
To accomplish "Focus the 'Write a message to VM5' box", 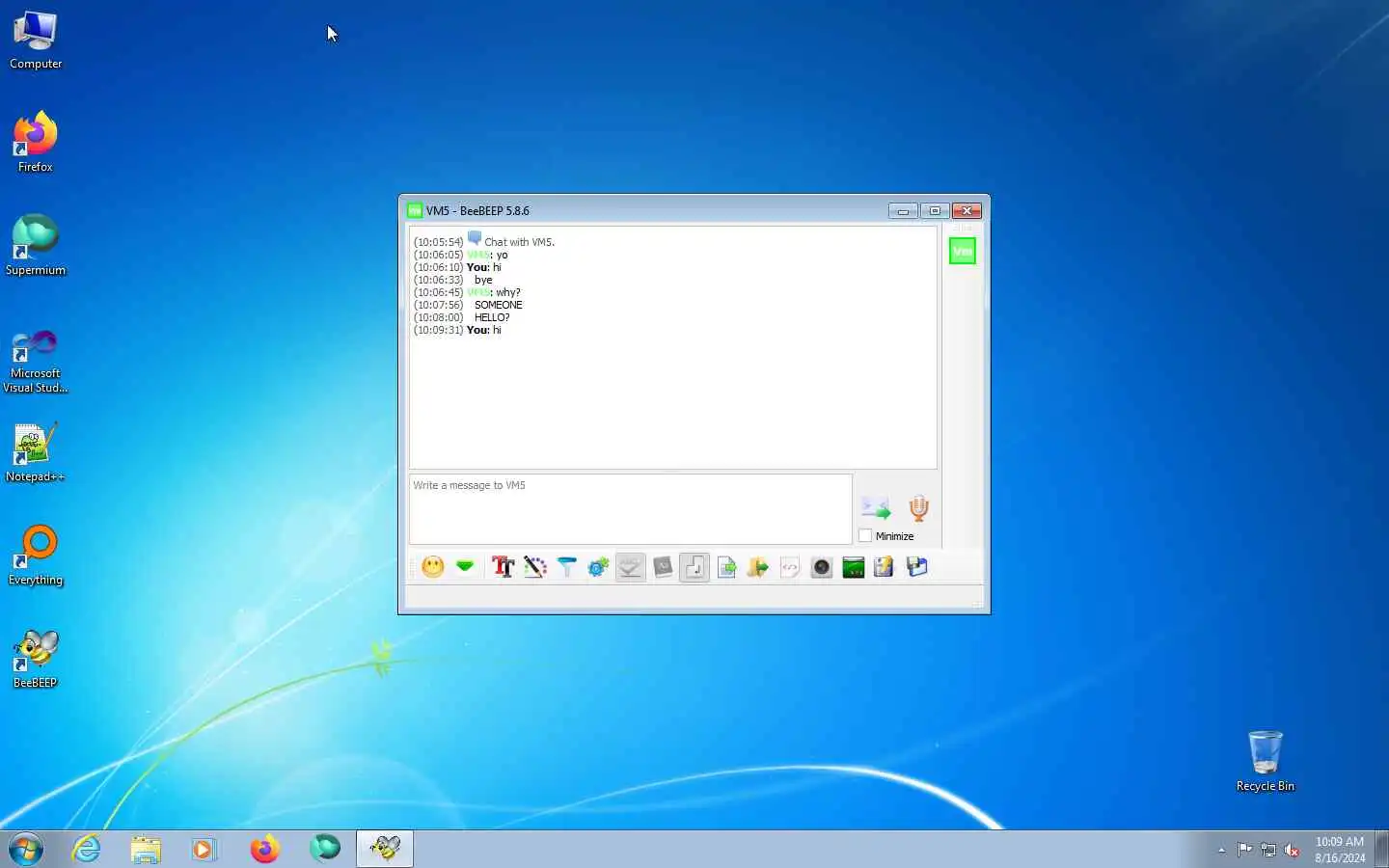I will (x=631, y=509).
